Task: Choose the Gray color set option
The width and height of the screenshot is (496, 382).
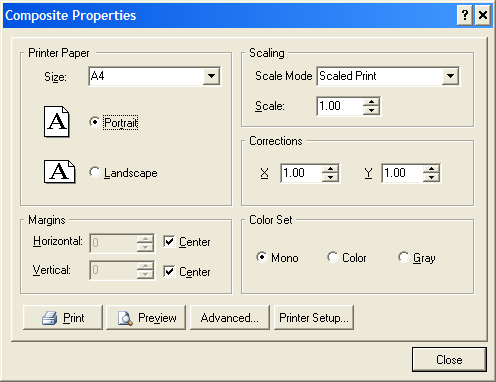Action: (x=403, y=257)
